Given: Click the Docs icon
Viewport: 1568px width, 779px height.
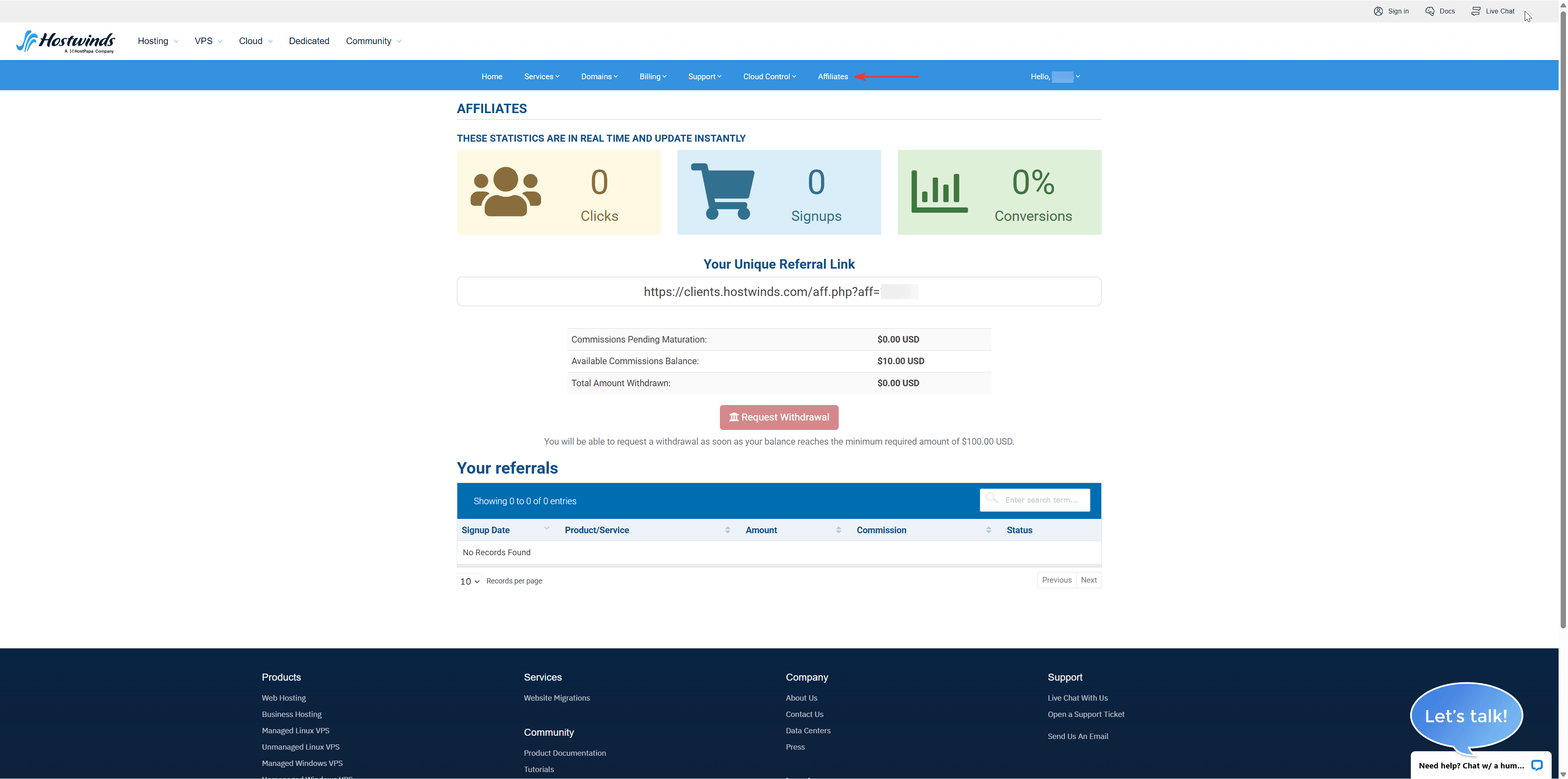Looking at the screenshot, I should pos(1430,11).
